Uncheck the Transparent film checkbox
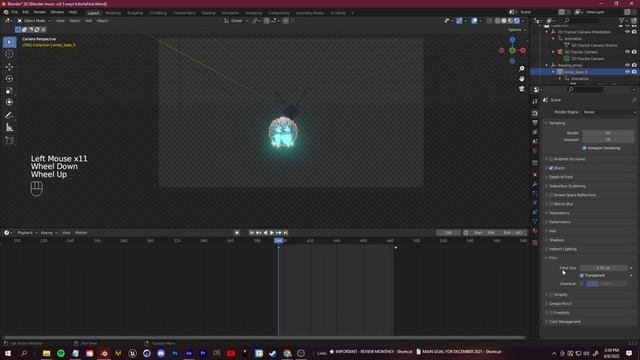The width and height of the screenshot is (640, 360). click(x=582, y=276)
